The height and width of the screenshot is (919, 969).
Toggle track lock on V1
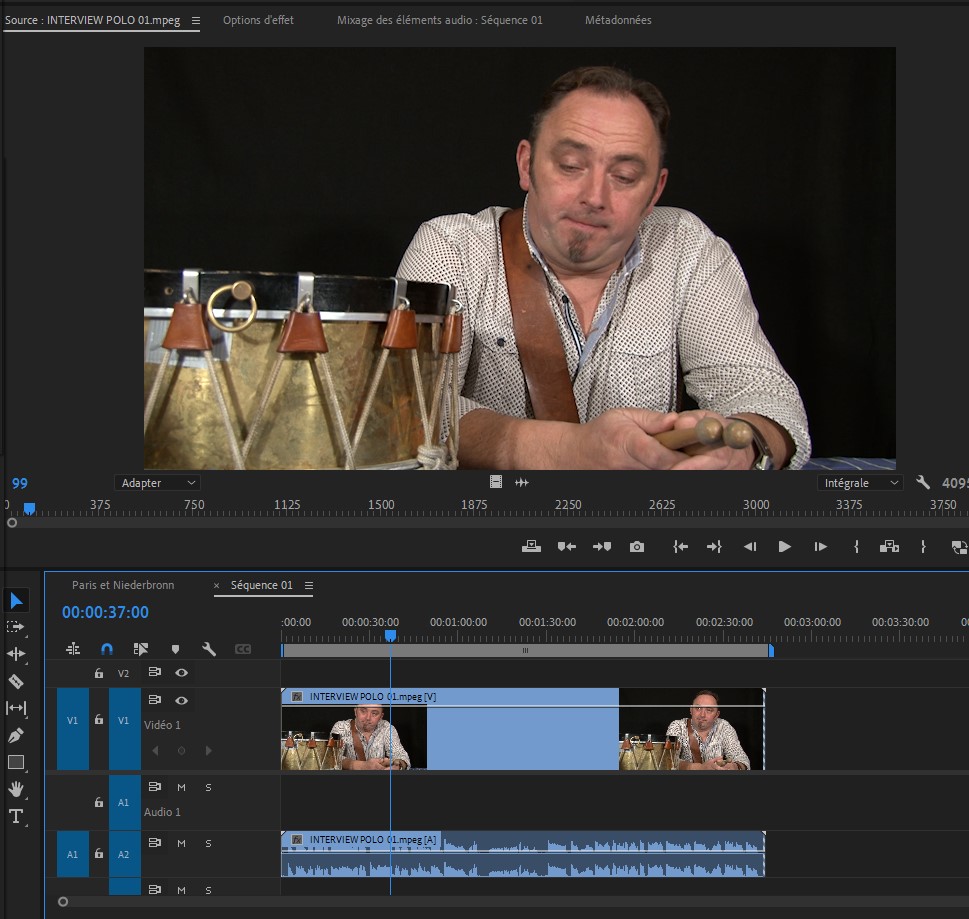pos(99,719)
